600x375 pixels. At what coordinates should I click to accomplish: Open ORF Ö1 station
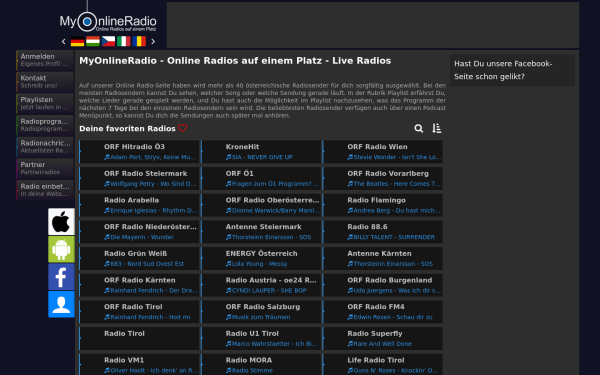pos(261,178)
